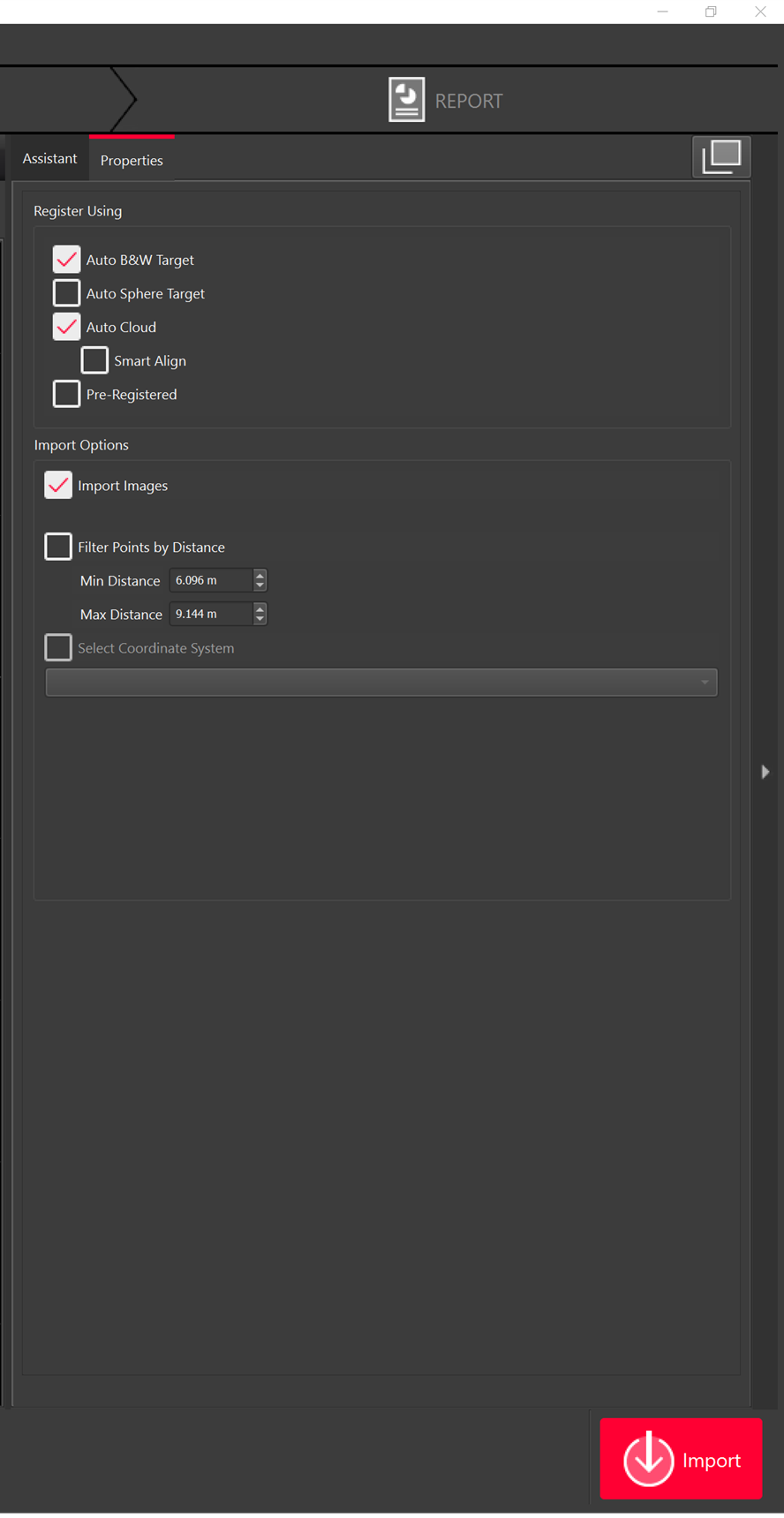The image size is (784, 1518).
Task: Click the undock panel window icon
Action: [721, 156]
